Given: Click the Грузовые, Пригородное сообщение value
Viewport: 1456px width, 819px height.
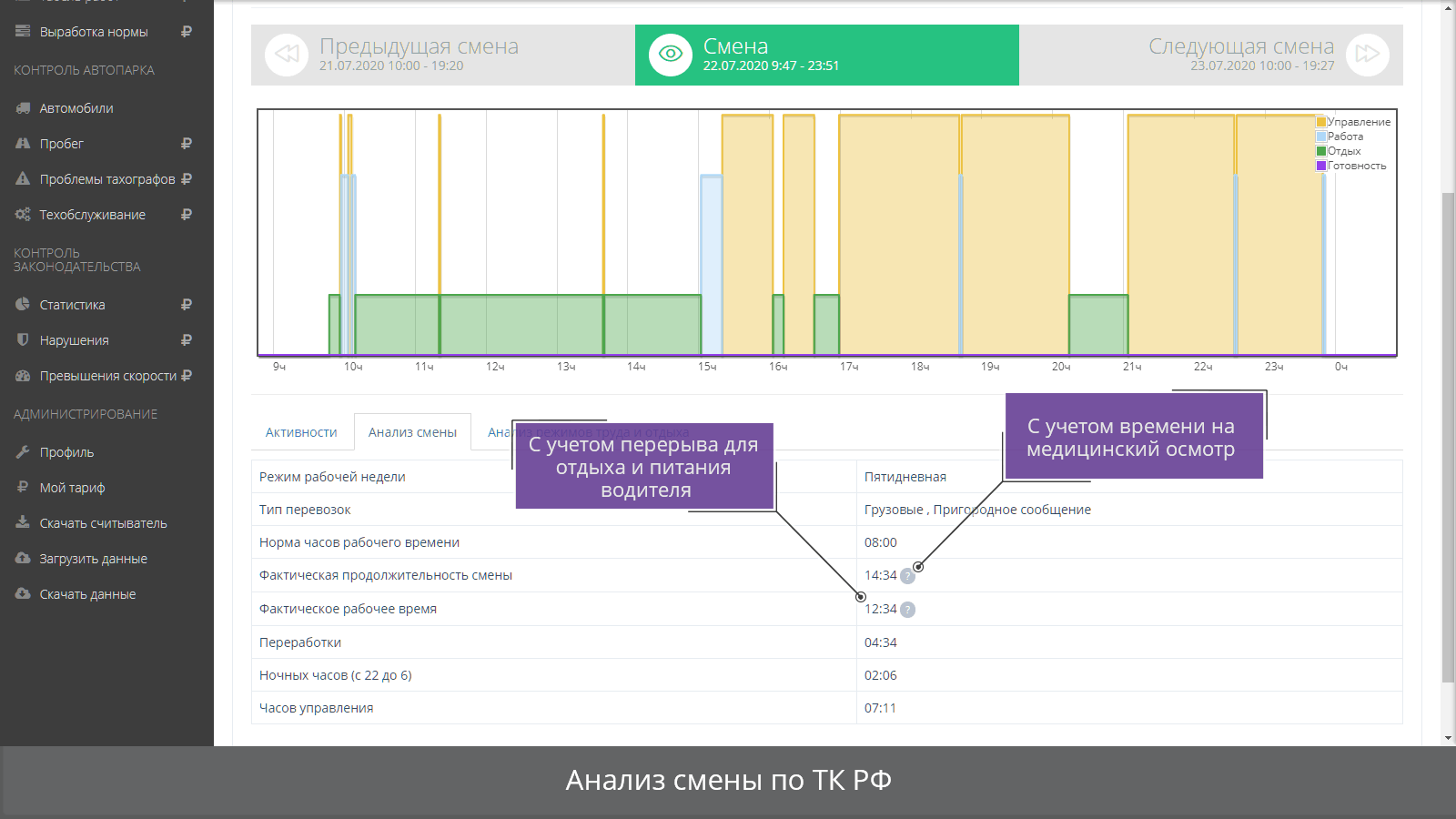Looking at the screenshot, I should point(977,510).
